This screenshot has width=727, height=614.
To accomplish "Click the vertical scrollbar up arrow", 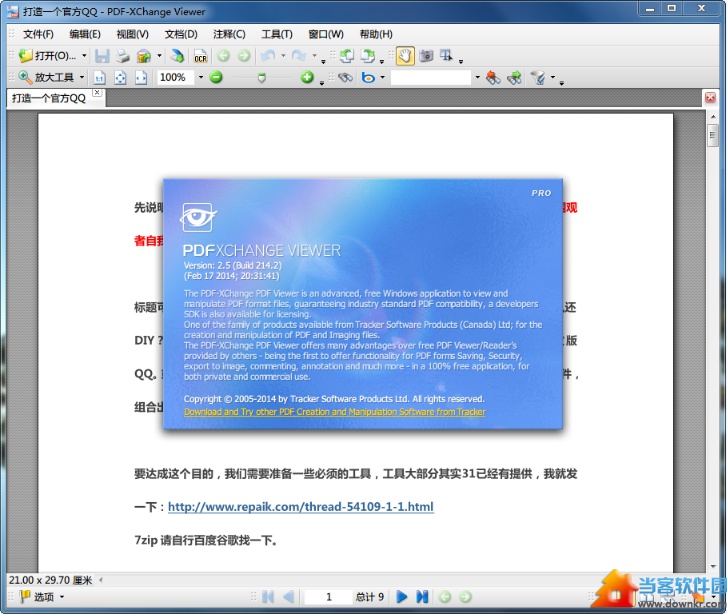I will pos(713,116).
